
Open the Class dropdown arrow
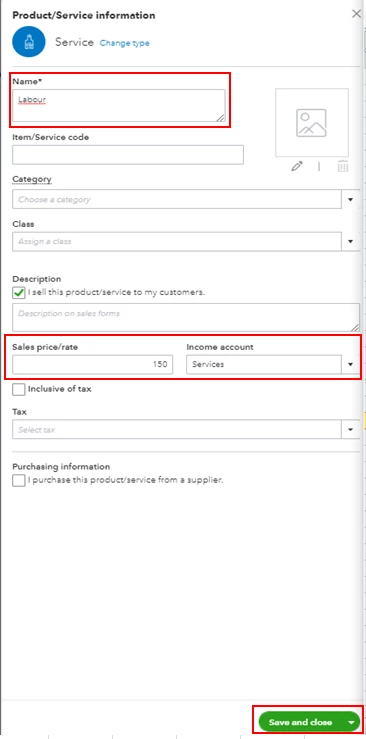tap(350, 241)
